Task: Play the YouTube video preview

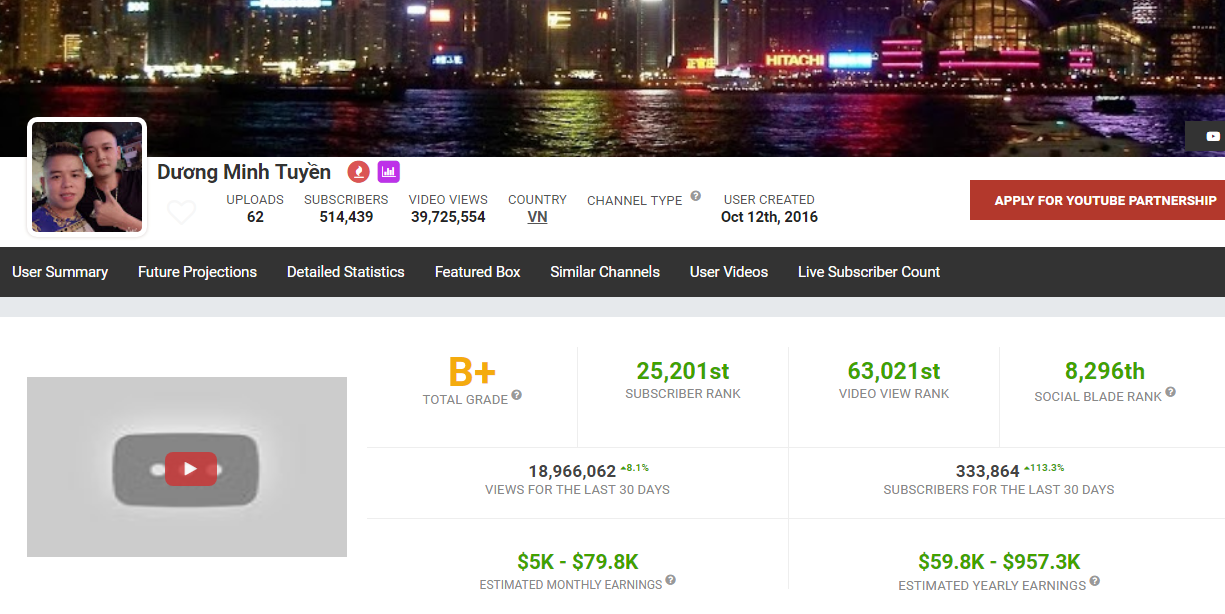Action: coord(190,469)
